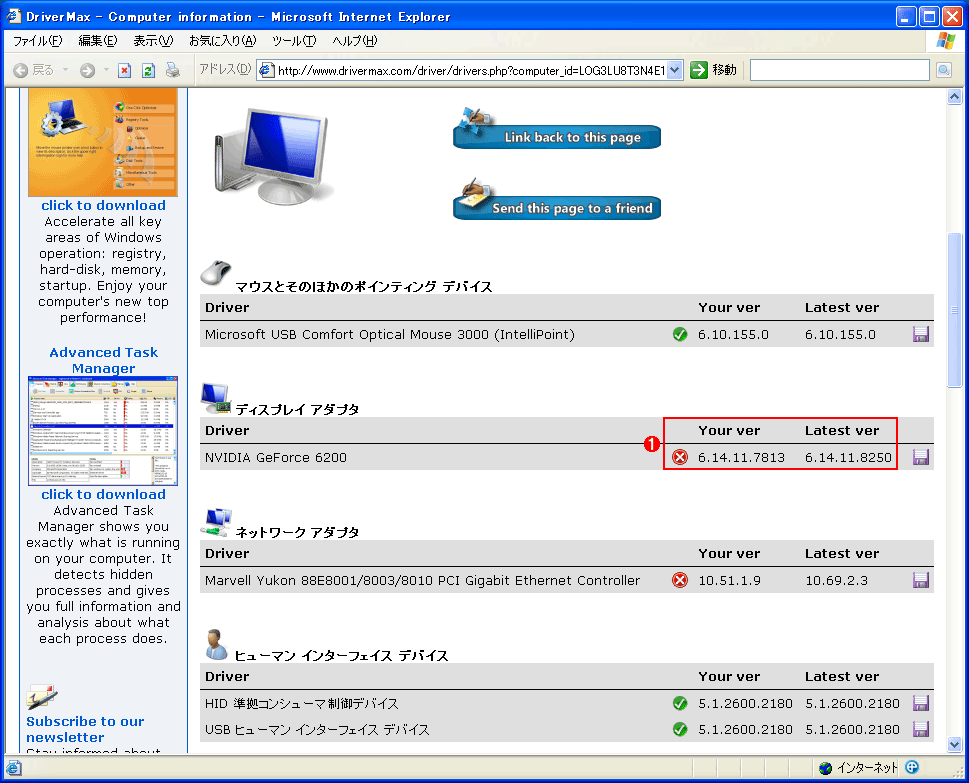969x783 pixels.
Task: Open the お気に入り(A) menu
Action: click(222, 41)
